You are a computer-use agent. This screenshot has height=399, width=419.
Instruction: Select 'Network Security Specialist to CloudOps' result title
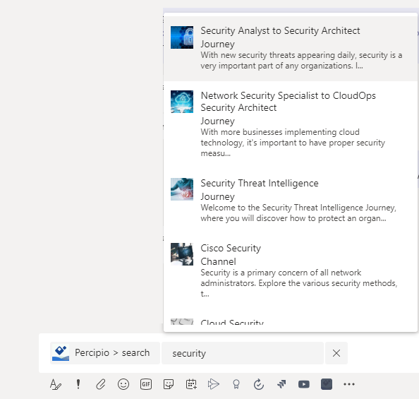288,102
